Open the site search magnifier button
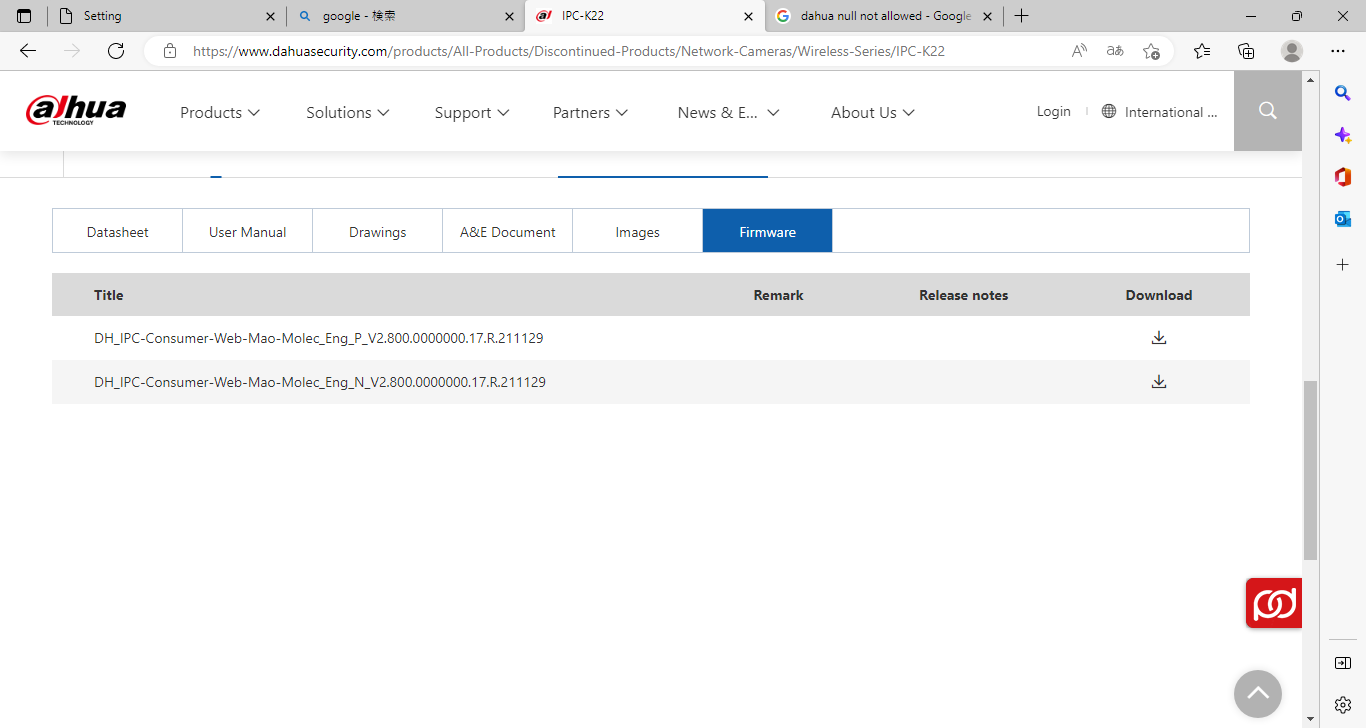Image resolution: width=1366 pixels, height=728 pixels. pyautogui.click(x=1268, y=111)
